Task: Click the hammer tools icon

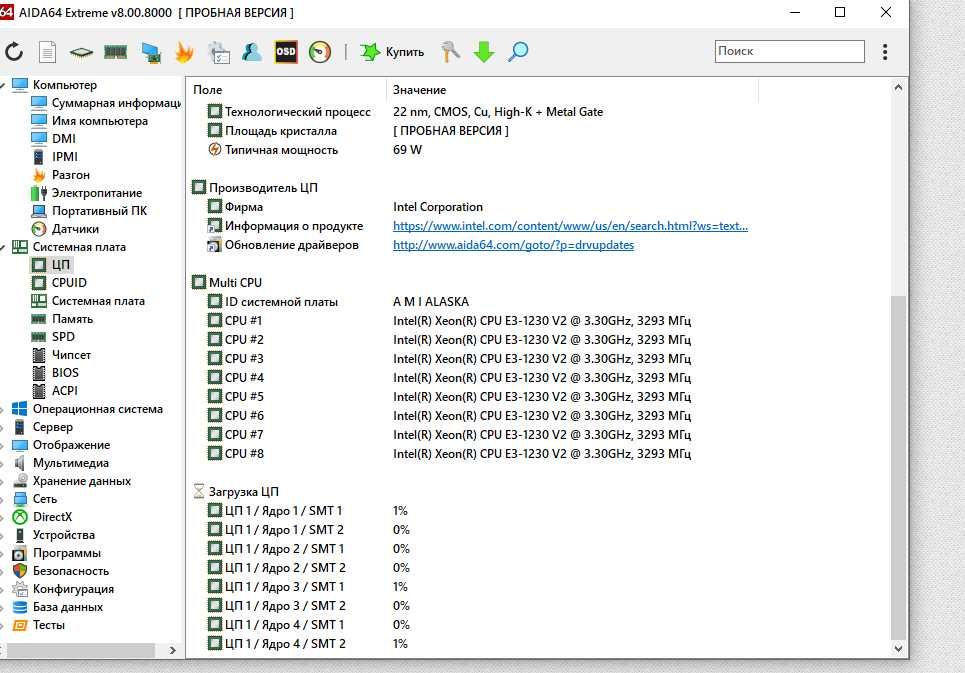Action: click(450, 52)
